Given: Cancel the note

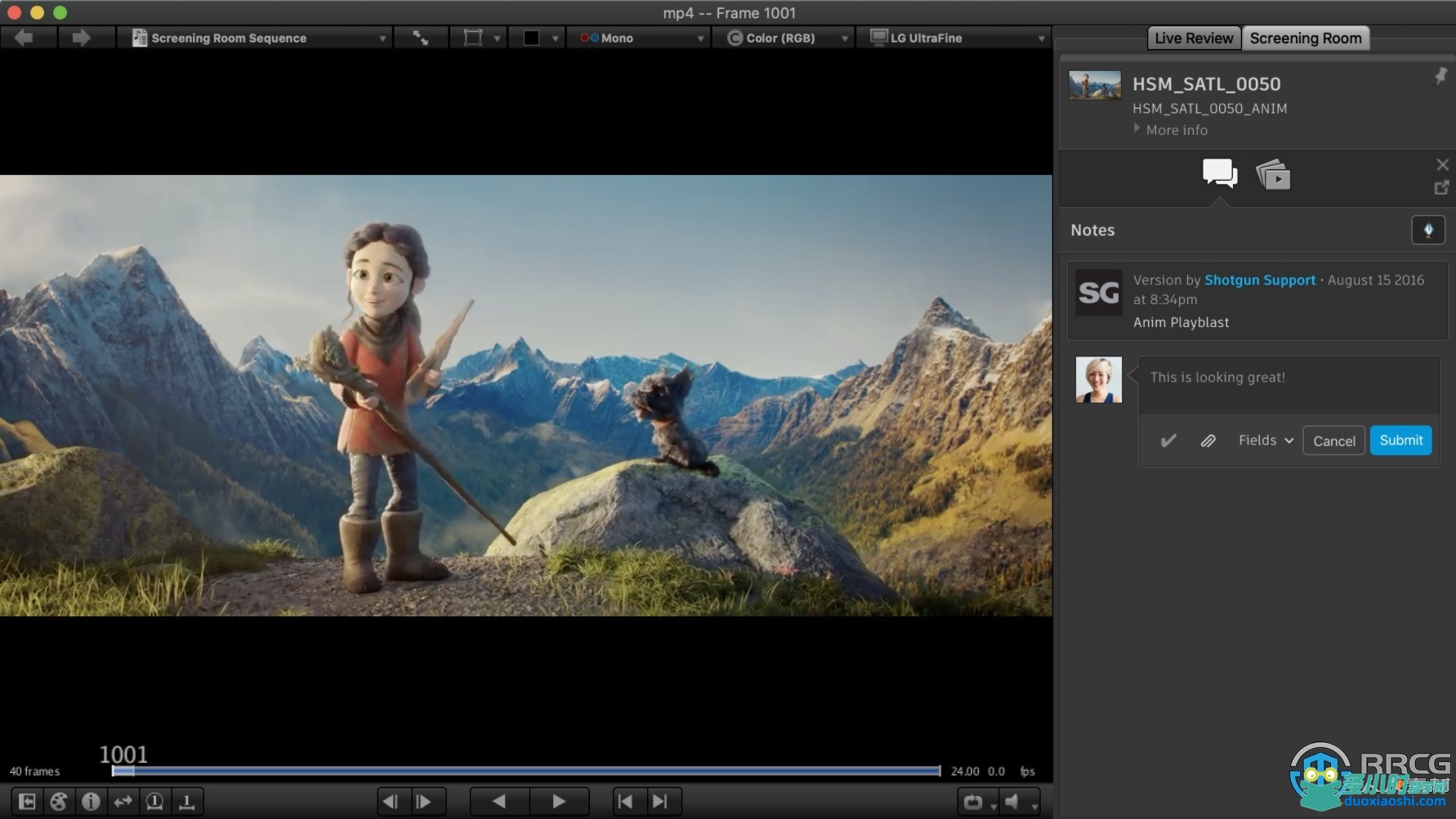Looking at the screenshot, I should click(1333, 441).
